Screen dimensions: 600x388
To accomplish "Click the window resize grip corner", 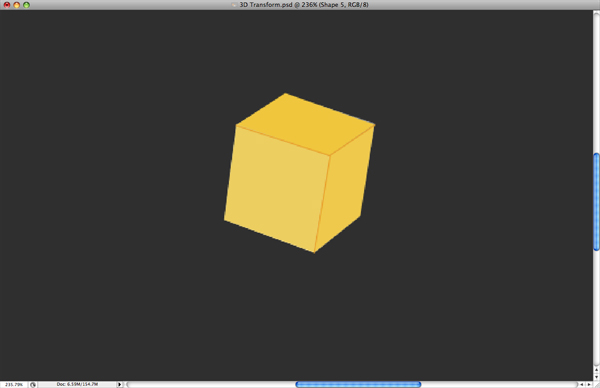I will pyautogui.click(x=596, y=385).
